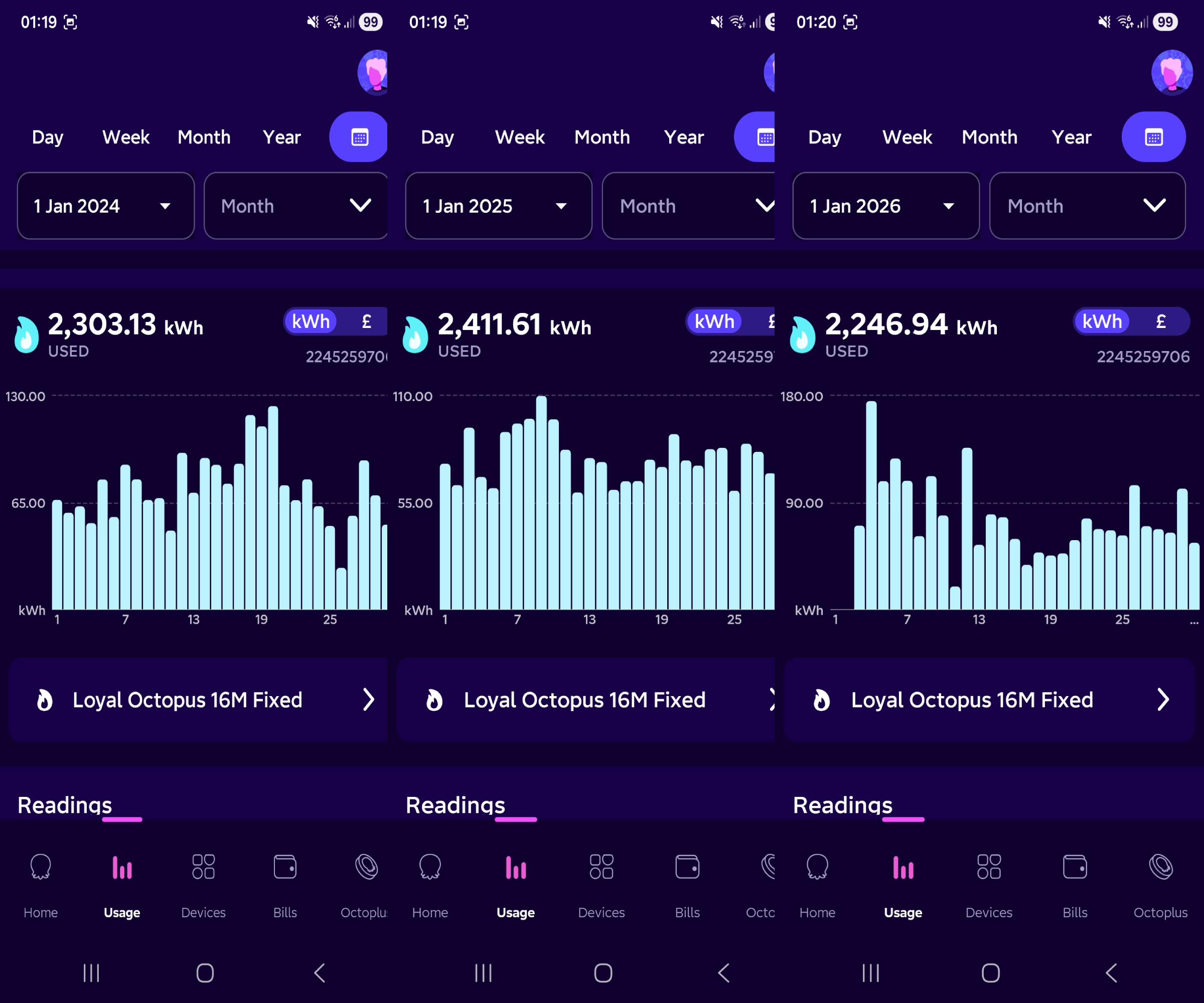Viewport: 1204px width, 1003px height.
Task: Tap the Android back navigation arrow
Action: click(319, 972)
